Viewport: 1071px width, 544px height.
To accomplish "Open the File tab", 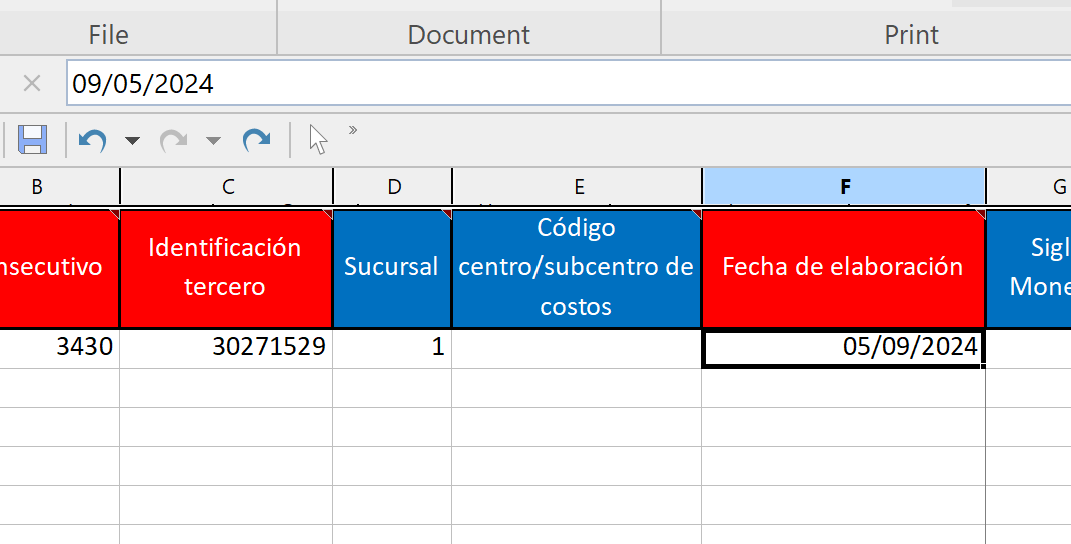I will point(108,35).
